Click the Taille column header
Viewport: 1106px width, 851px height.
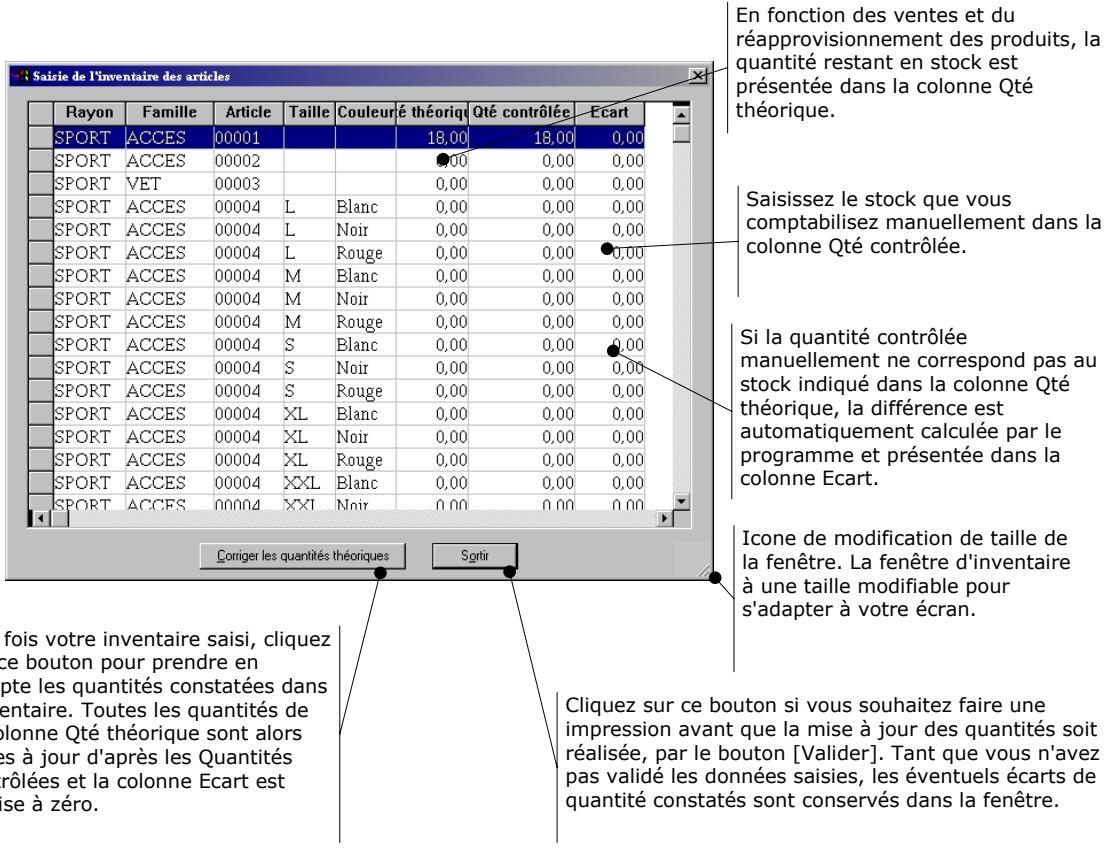click(x=309, y=113)
